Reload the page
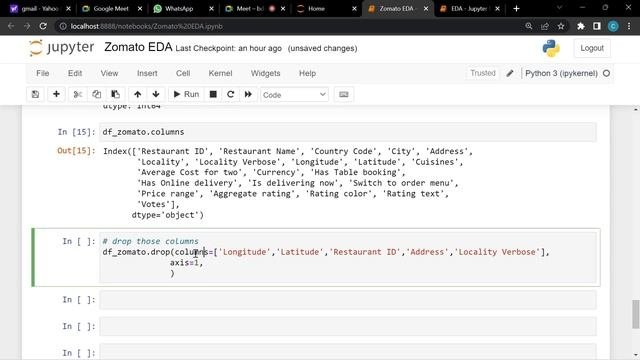The width and height of the screenshot is (640, 360). click(43, 26)
